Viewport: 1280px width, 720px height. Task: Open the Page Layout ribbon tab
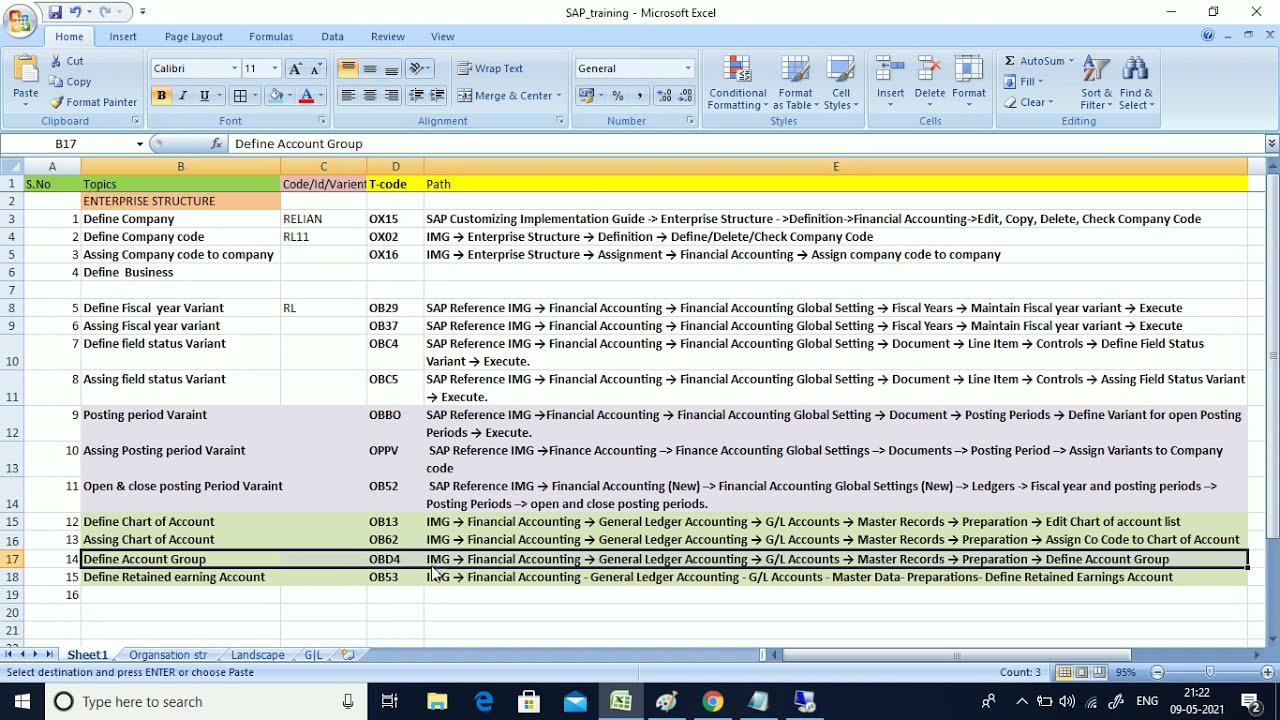pyautogui.click(x=194, y=36)
